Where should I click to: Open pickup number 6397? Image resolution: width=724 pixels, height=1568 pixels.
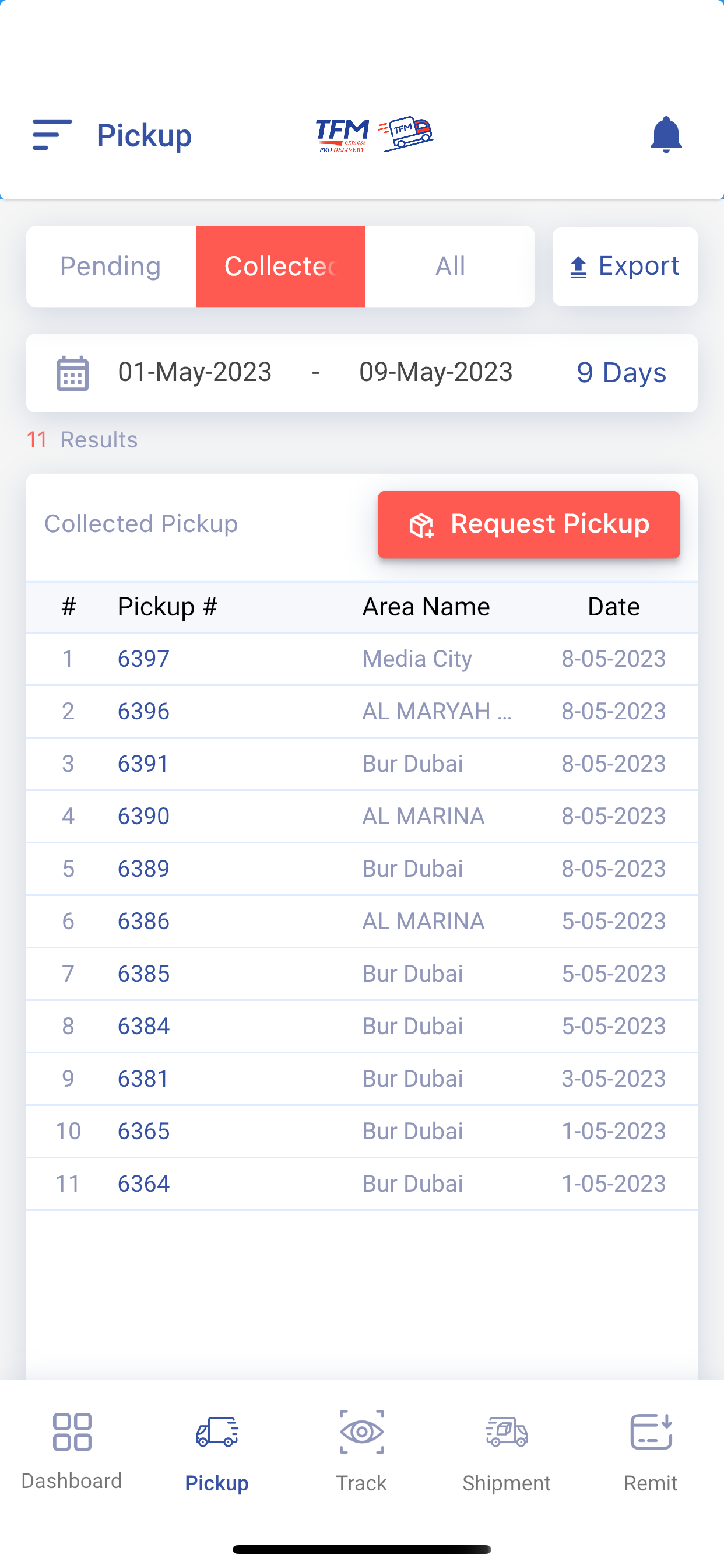[143, 659]
